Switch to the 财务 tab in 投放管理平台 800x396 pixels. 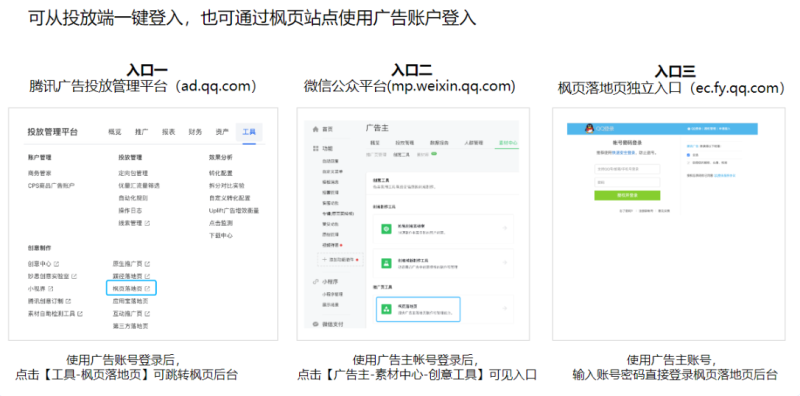point(195,132)
